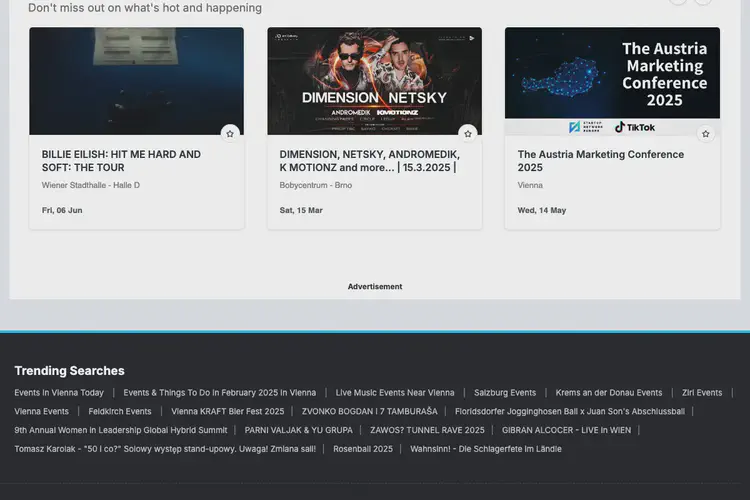Star the Billie Eilish tour event
750x500 pixels.
(230, 134)
